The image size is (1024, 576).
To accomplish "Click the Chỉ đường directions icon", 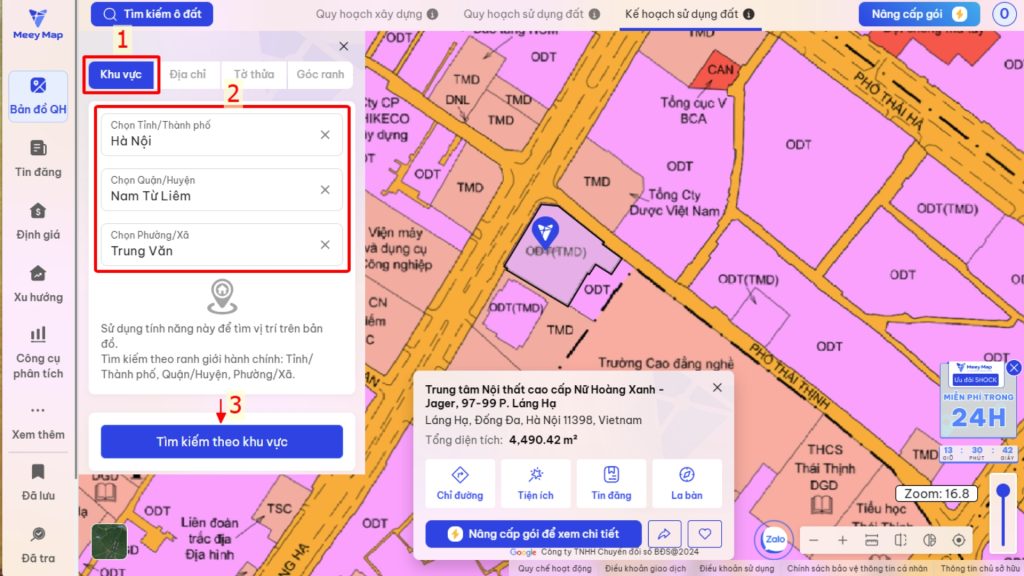I will pyautogui.click(x=460, y=483).
